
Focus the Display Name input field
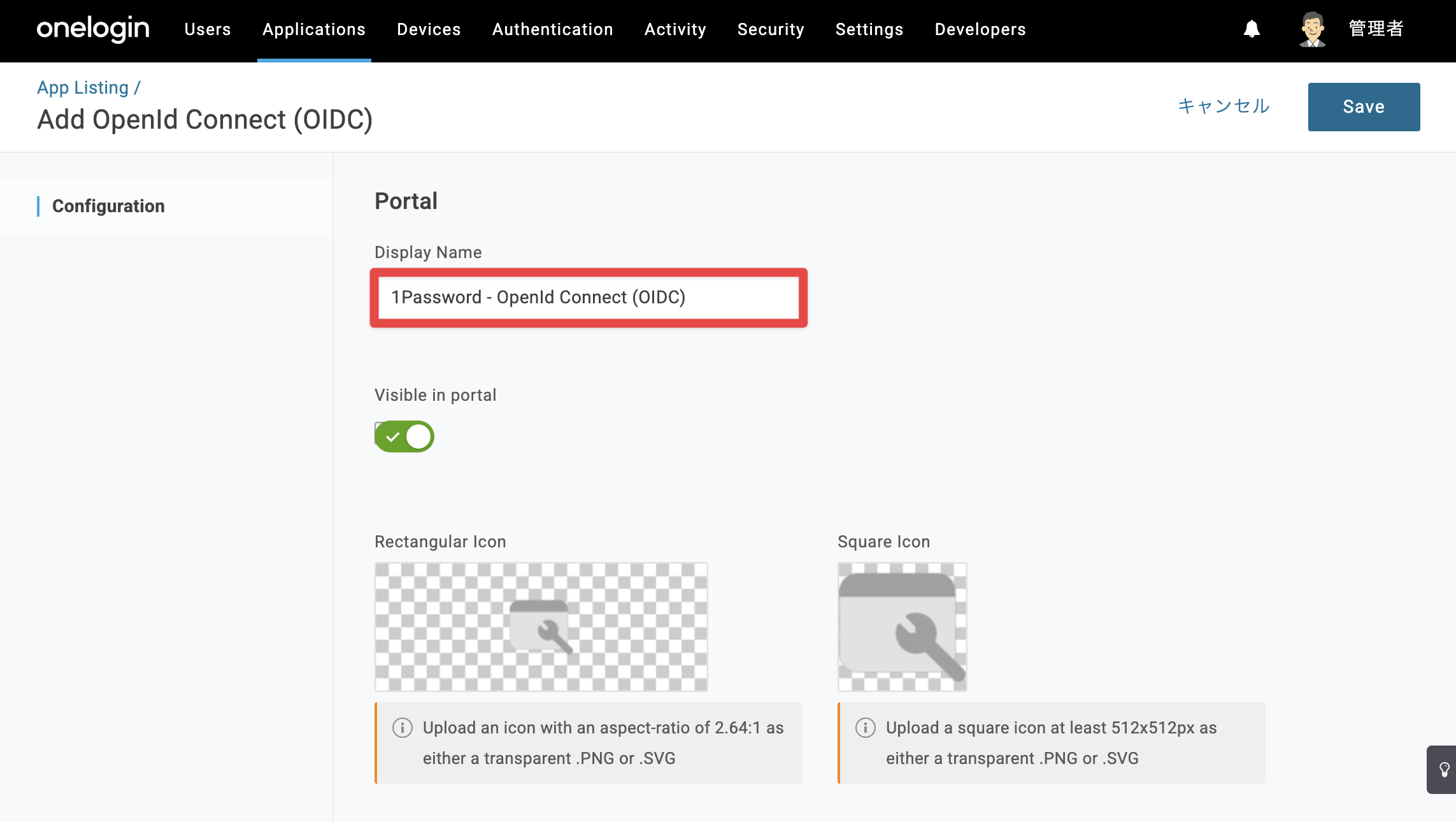coord(589,298)
